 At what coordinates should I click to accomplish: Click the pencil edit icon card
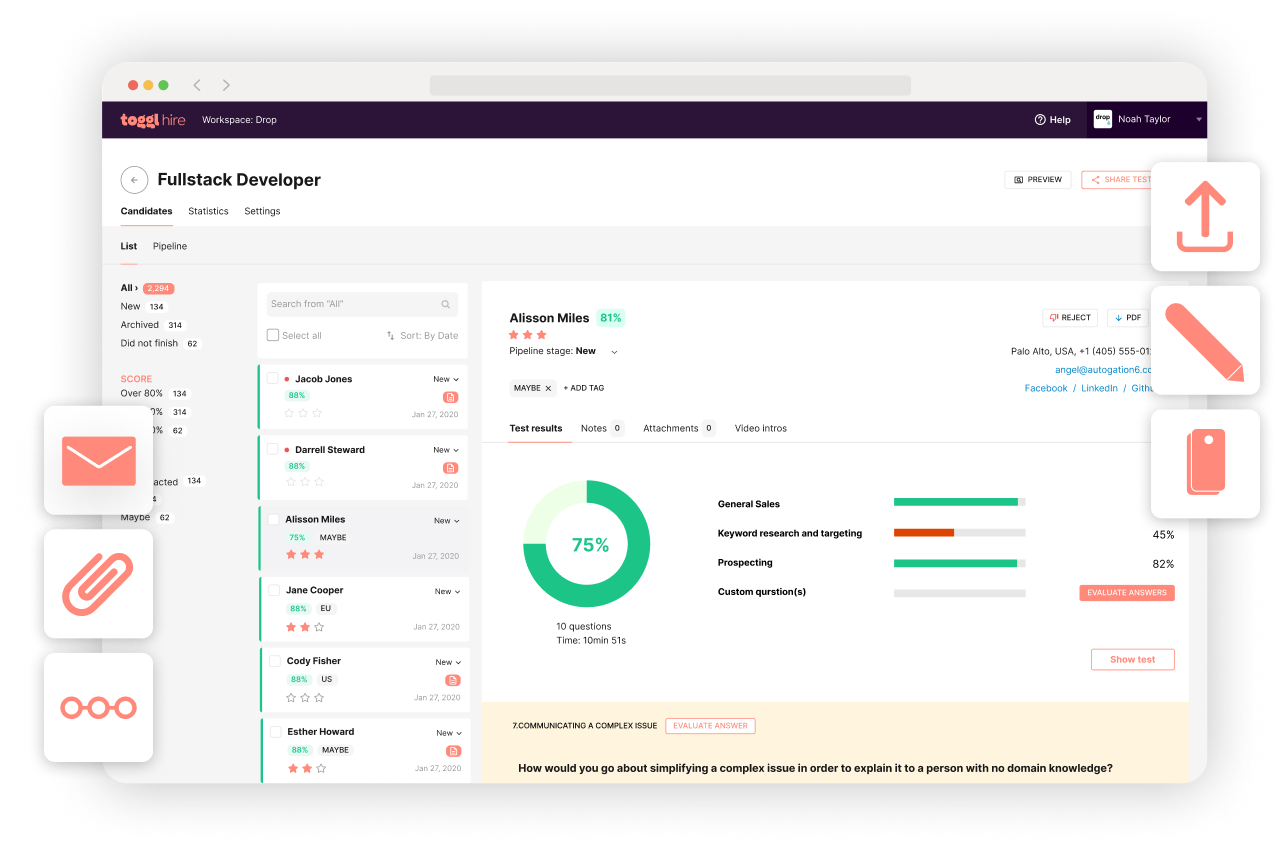pos(1205,341)
